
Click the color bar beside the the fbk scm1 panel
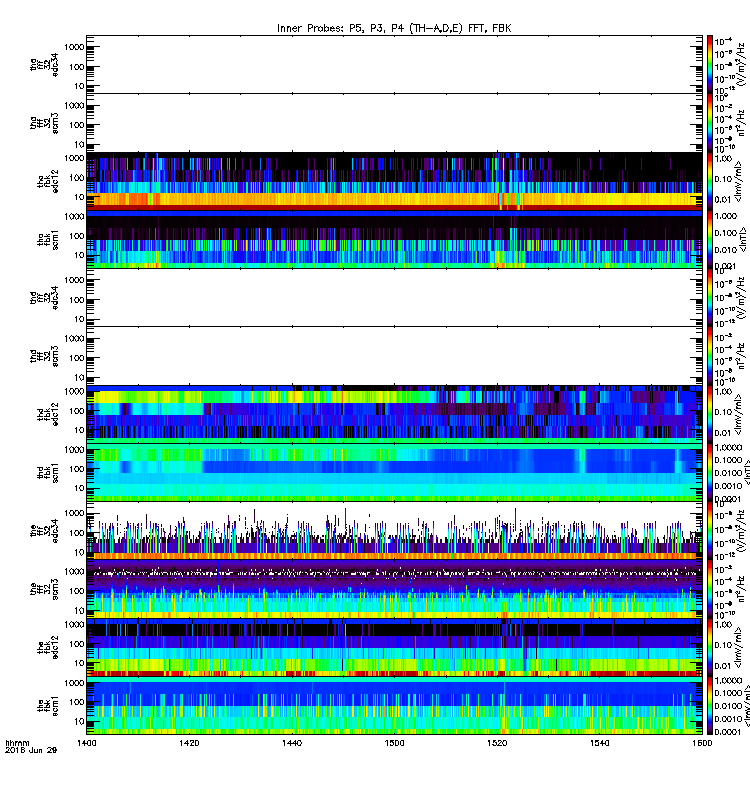coord(710,706)
